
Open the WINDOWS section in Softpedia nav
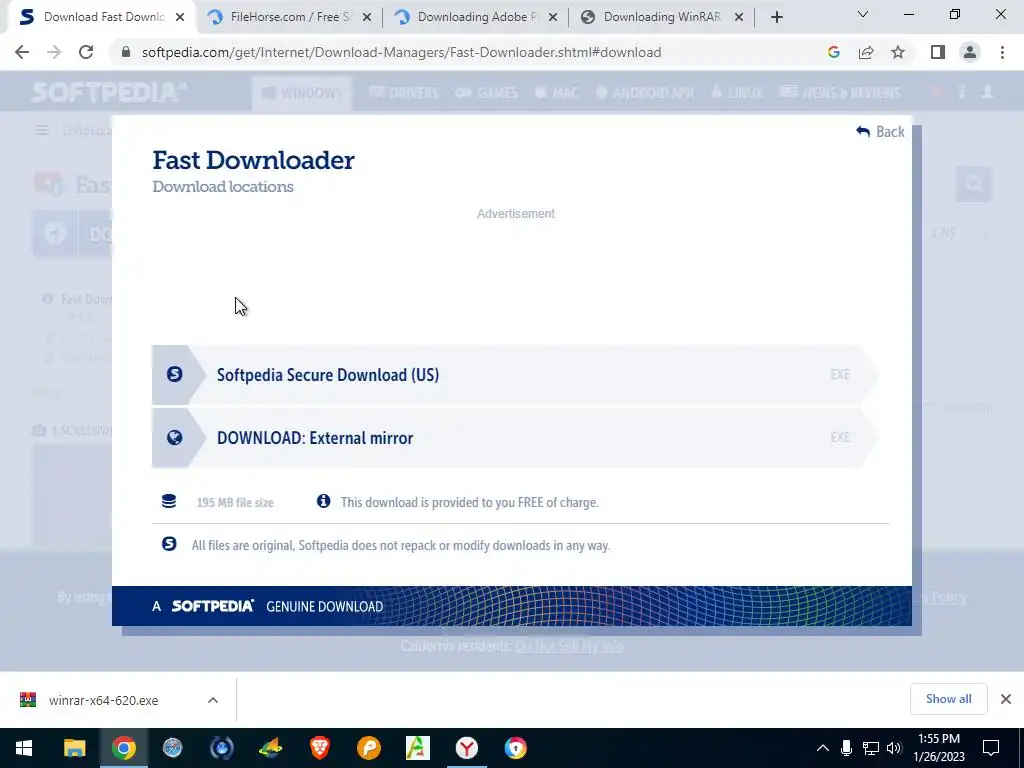302,93
